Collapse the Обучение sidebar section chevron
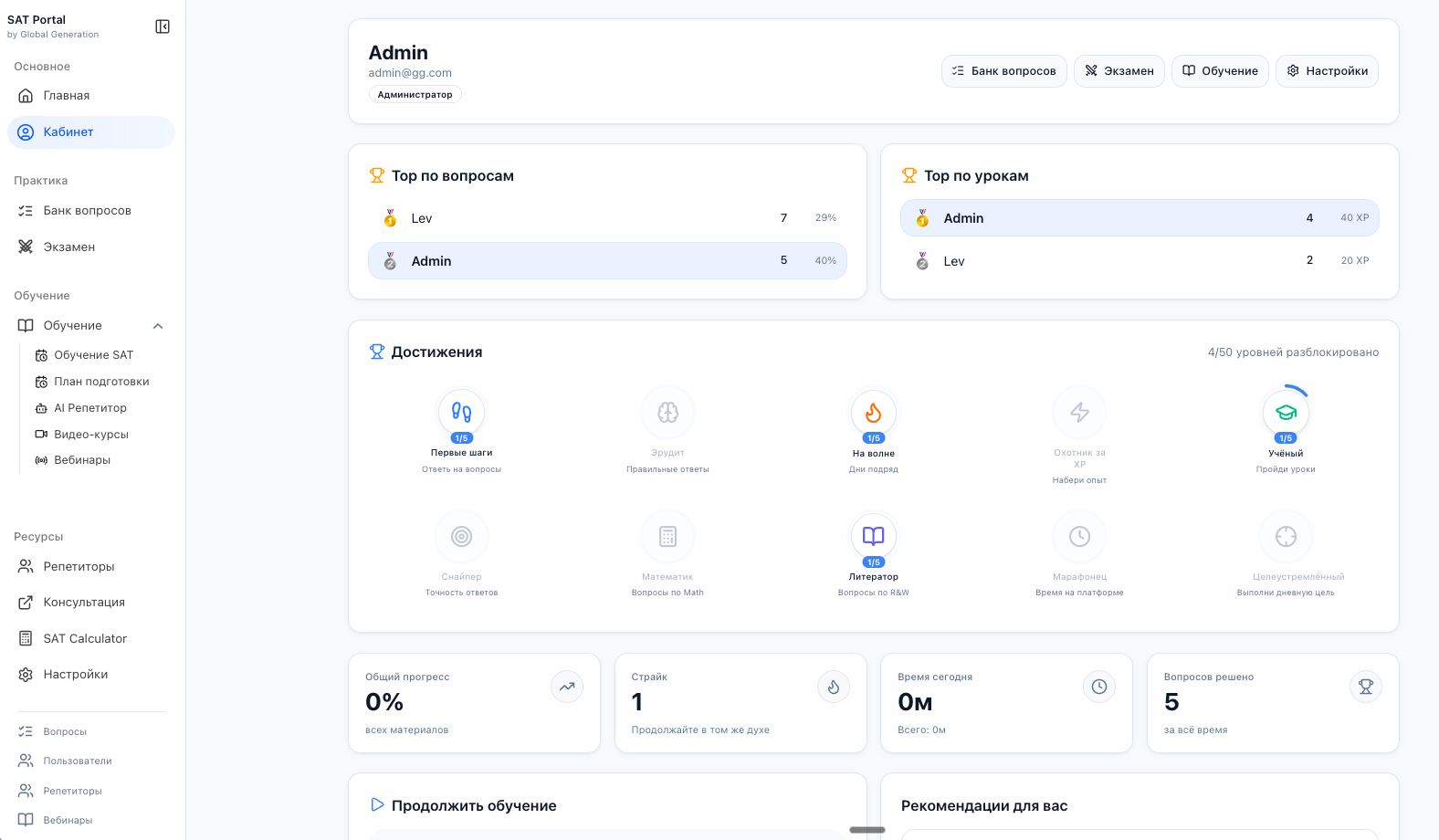 pos(158,326)
